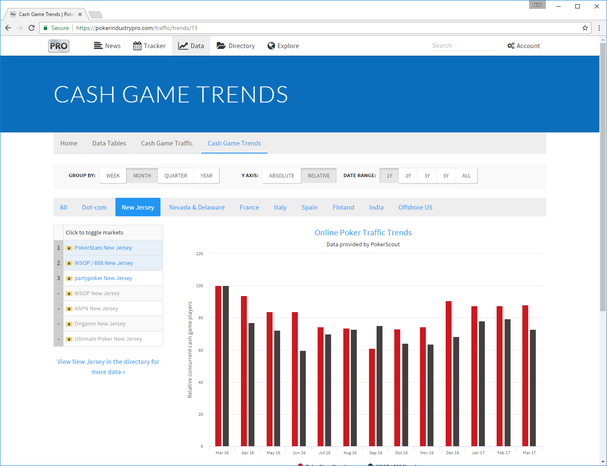607x466 pixels.
Task: Select the Dot-com market tab
Action: tap(94, 207)
